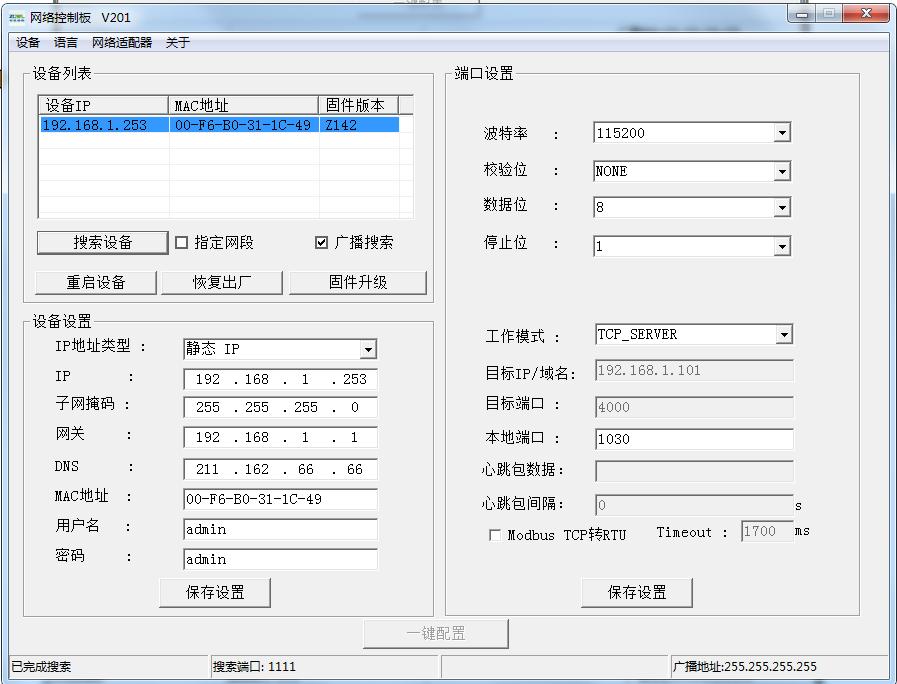Image resolution: width=897 pixels, height=684 pixels.
Task: Disable the 广播搜索 checkbox
Action: pyautogui.click(x=322, y=240)
